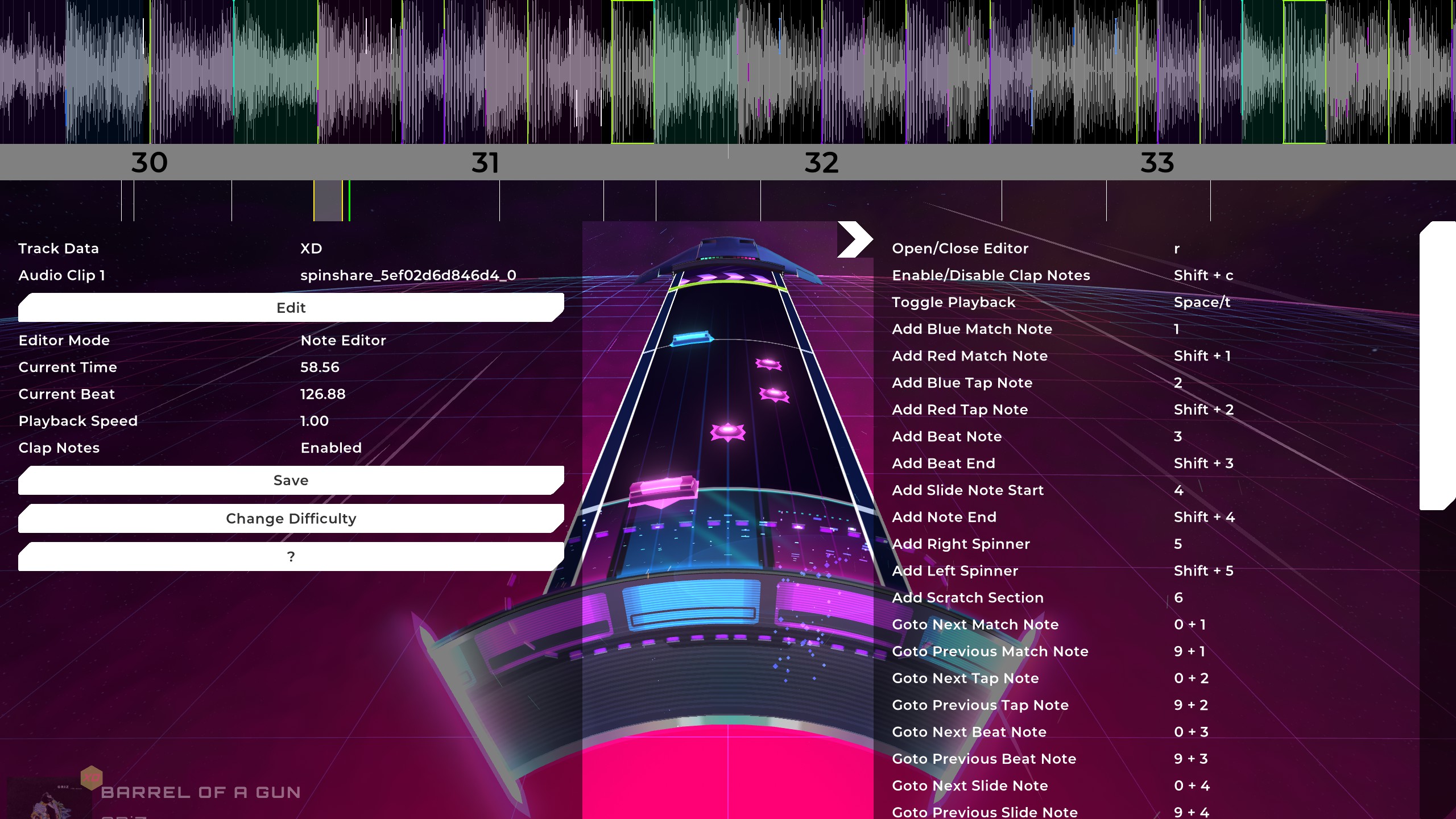Open help with the question mark button
This screenshot has width=1456, height=819.
coord(291,557)
